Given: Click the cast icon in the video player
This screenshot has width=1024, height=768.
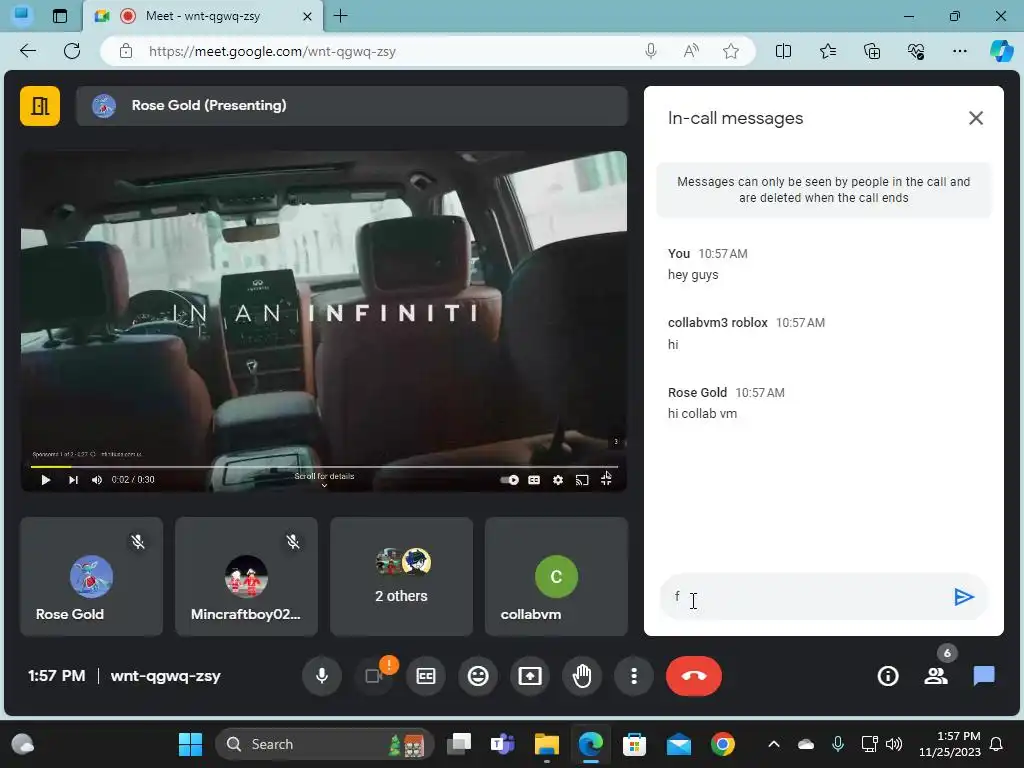Looking at the screenshot, I should coord(582,480).
